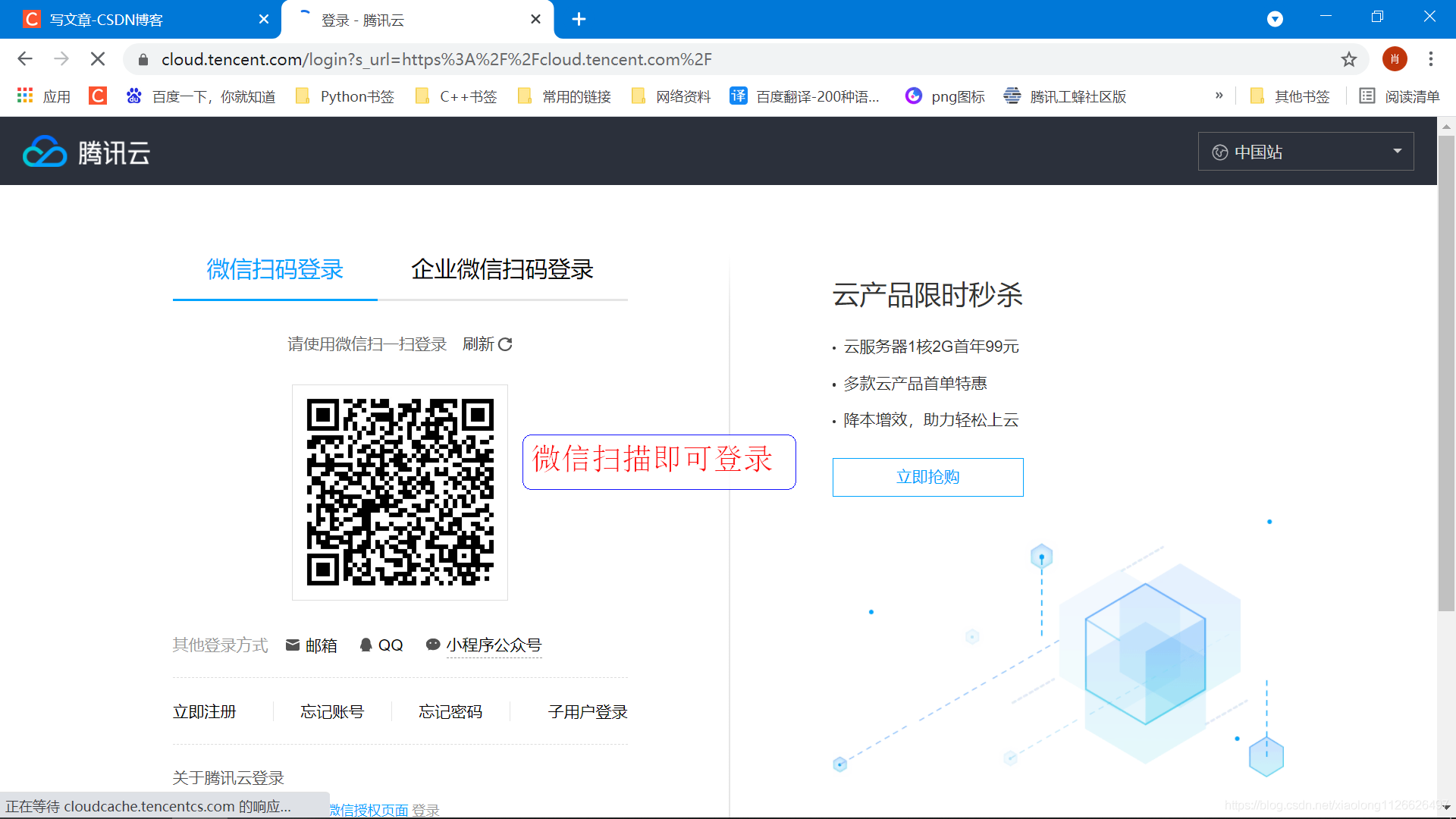Image resolution: width=1456 pixels, height=819 pixels.
Task: Stop page loading with X icon
Action: (98, 59)
